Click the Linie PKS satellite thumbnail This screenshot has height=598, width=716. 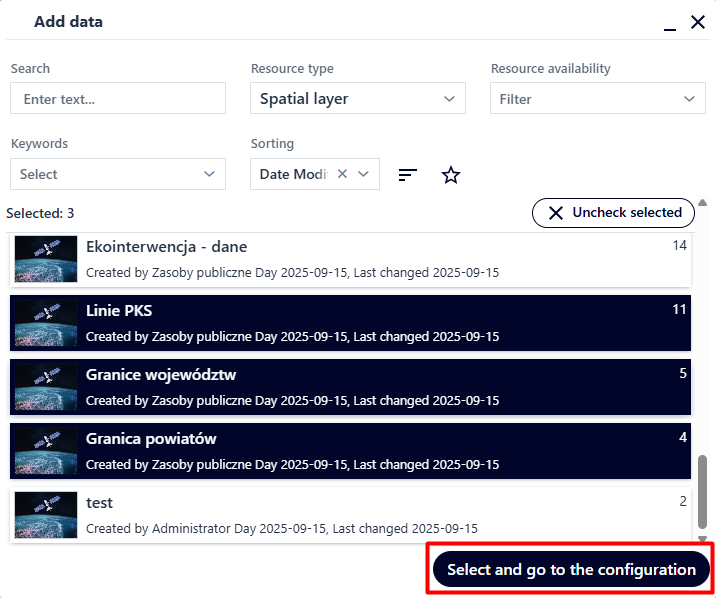46,323
